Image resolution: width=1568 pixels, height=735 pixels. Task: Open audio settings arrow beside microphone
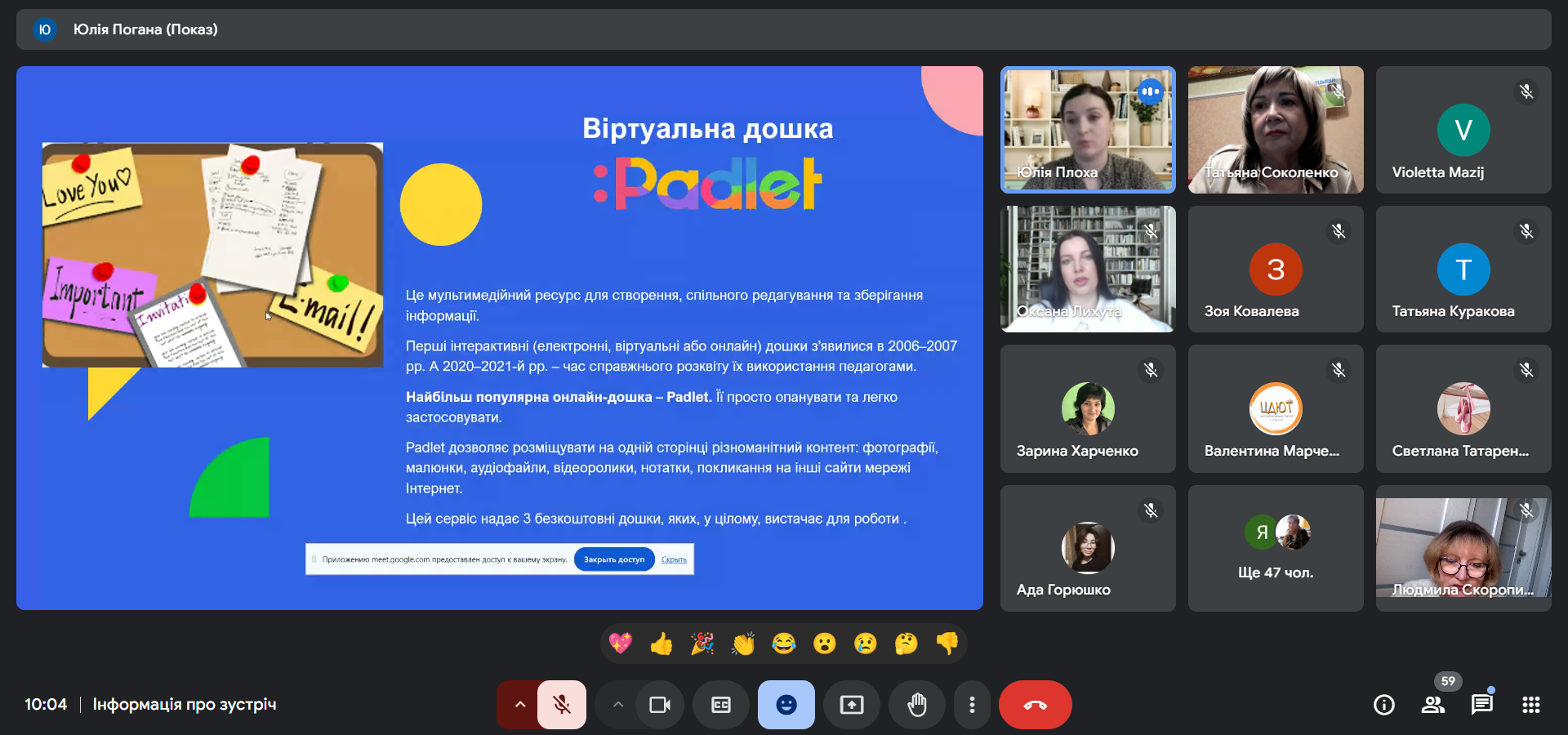coord(519,704)
